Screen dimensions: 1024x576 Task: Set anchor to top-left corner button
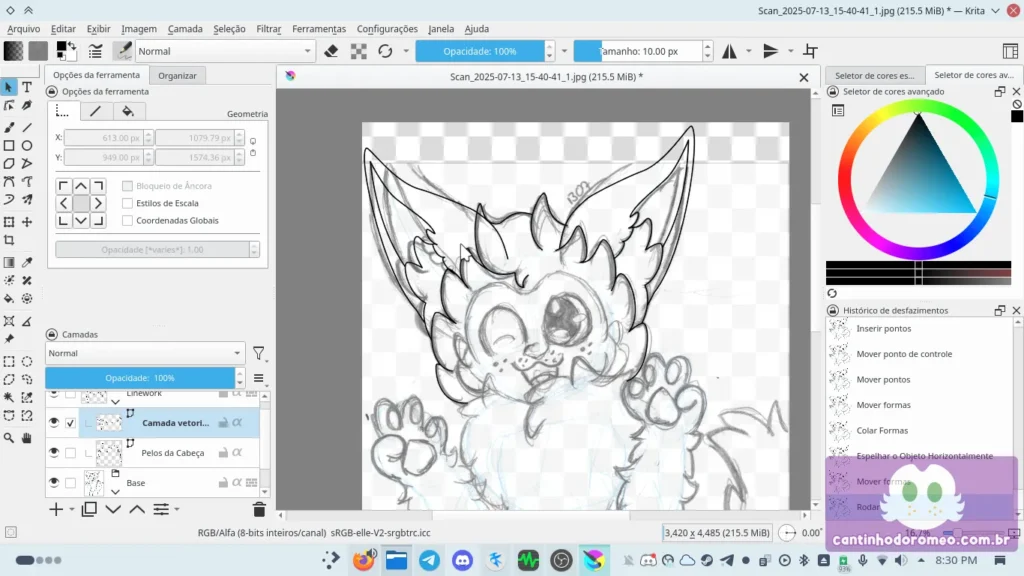(x=63, y=186)
